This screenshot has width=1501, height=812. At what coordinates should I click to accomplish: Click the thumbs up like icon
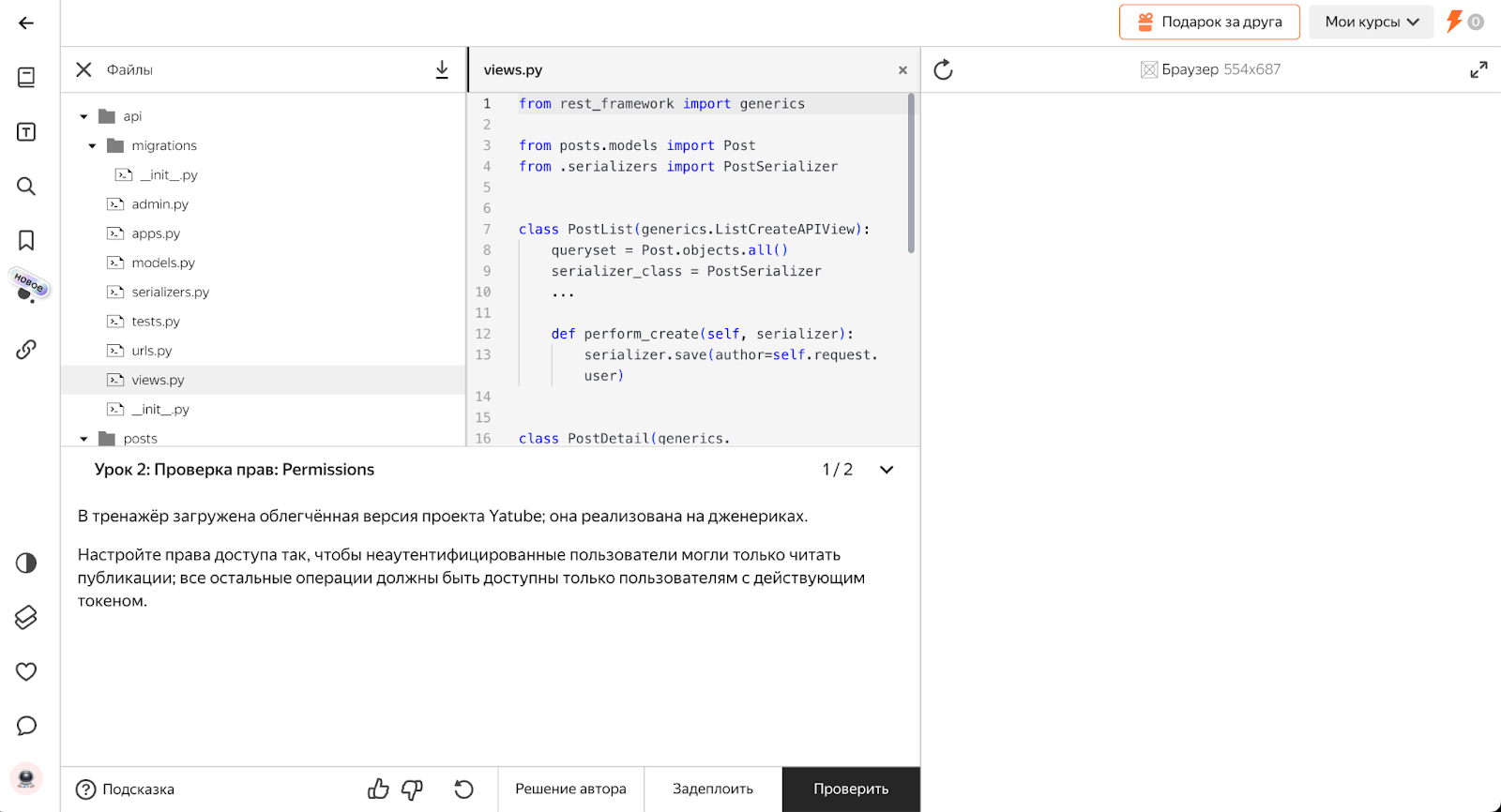point(378,789)
